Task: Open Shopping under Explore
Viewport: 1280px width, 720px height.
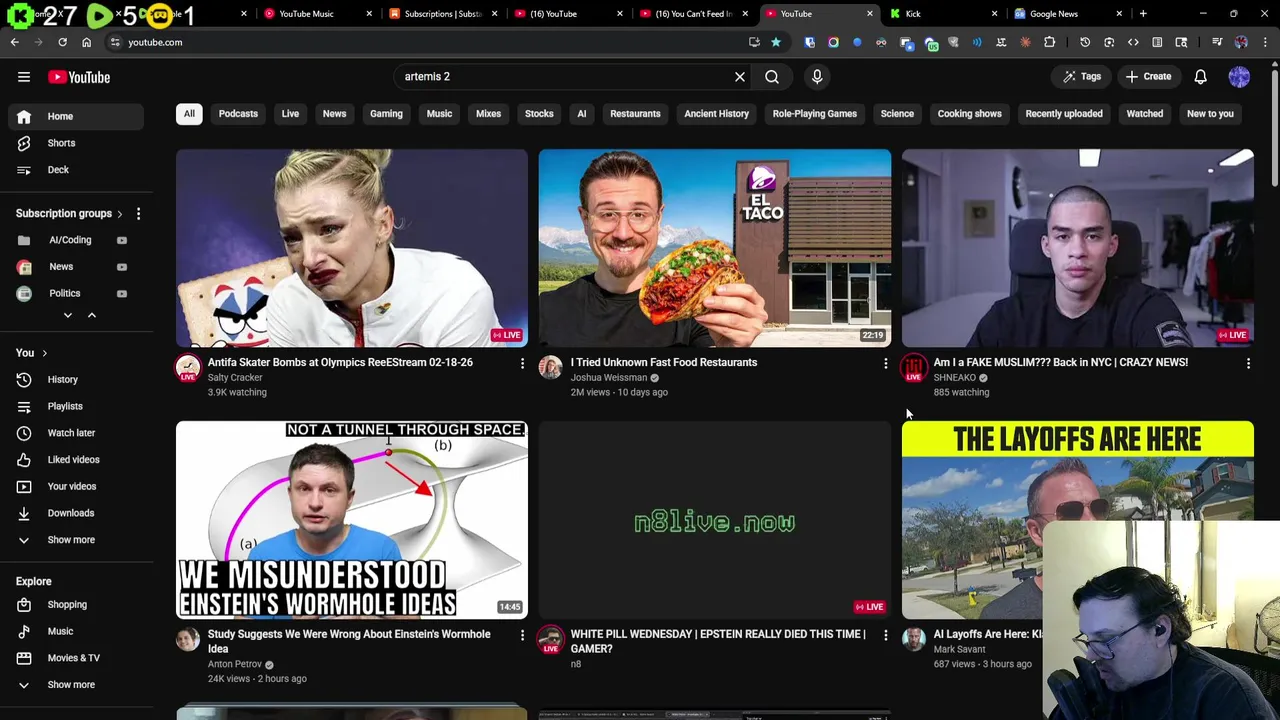Action: pos(76,605)
